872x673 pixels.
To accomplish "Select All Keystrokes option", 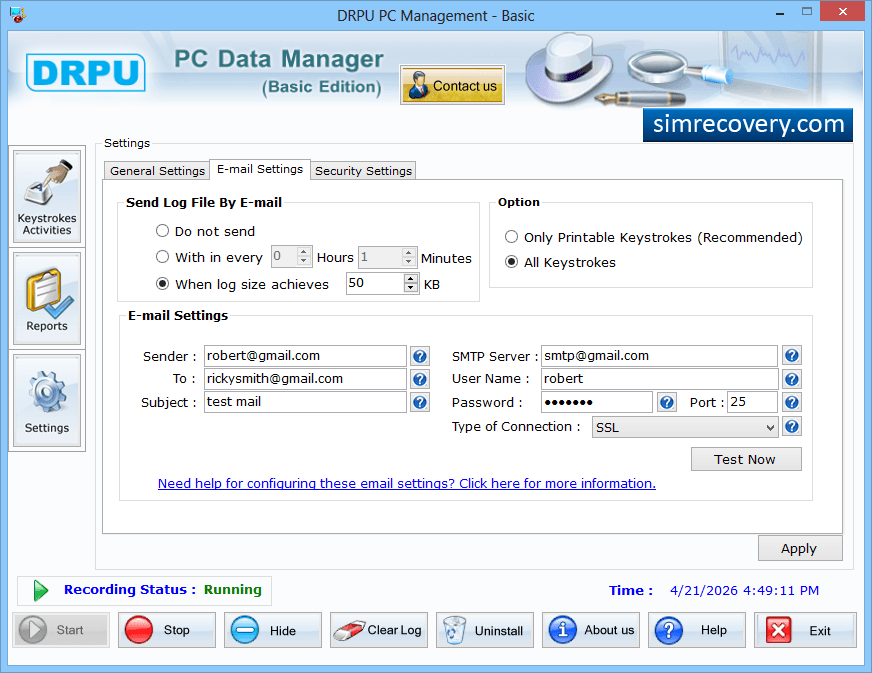I will [511, 262].
